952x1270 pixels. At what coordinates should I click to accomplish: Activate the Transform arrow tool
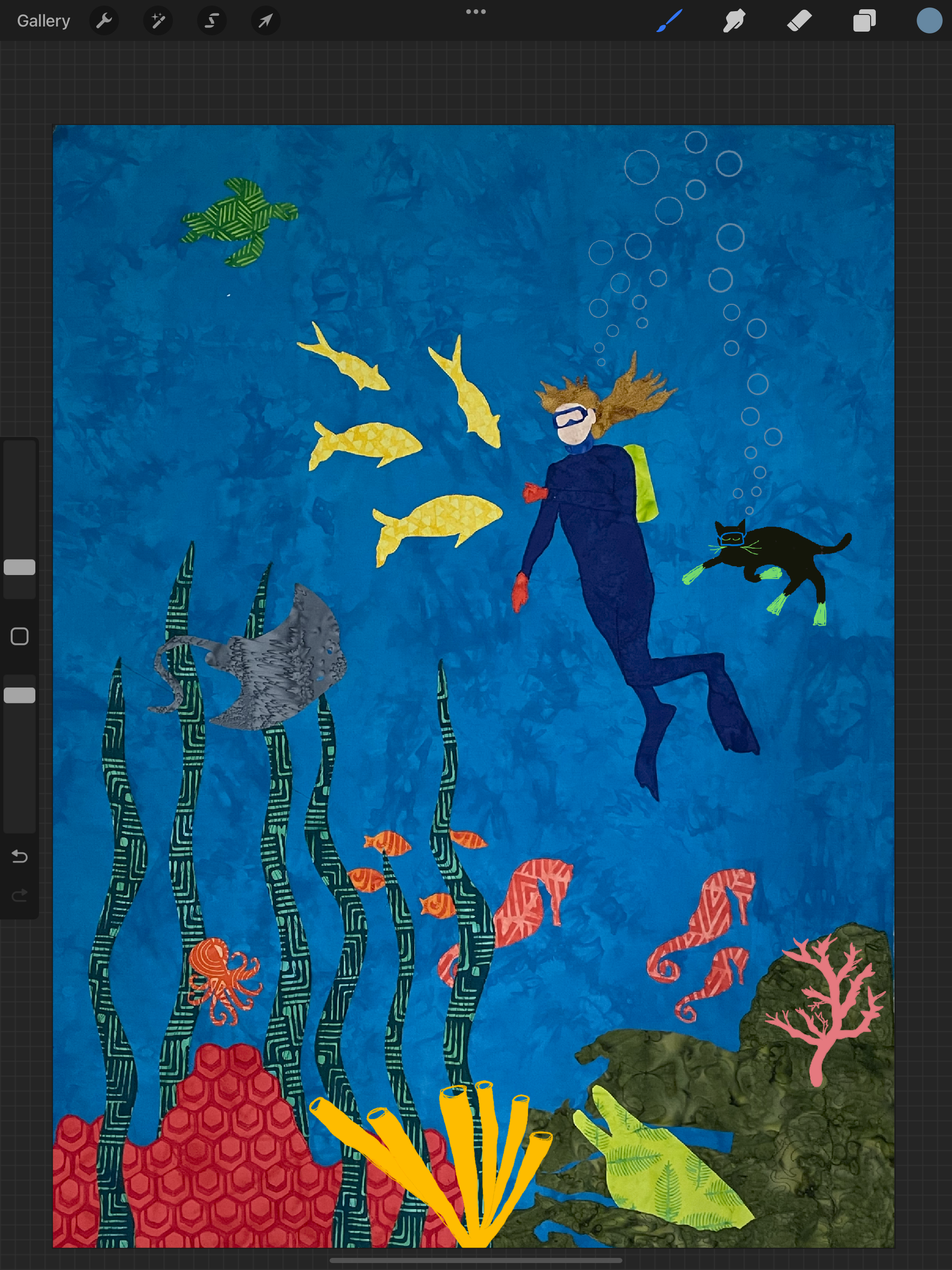tap(265, 21)
